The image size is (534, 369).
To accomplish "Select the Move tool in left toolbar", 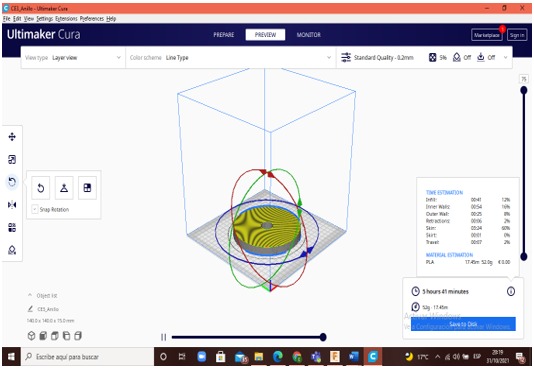I will pyautogui.click(x=12, y=137).
